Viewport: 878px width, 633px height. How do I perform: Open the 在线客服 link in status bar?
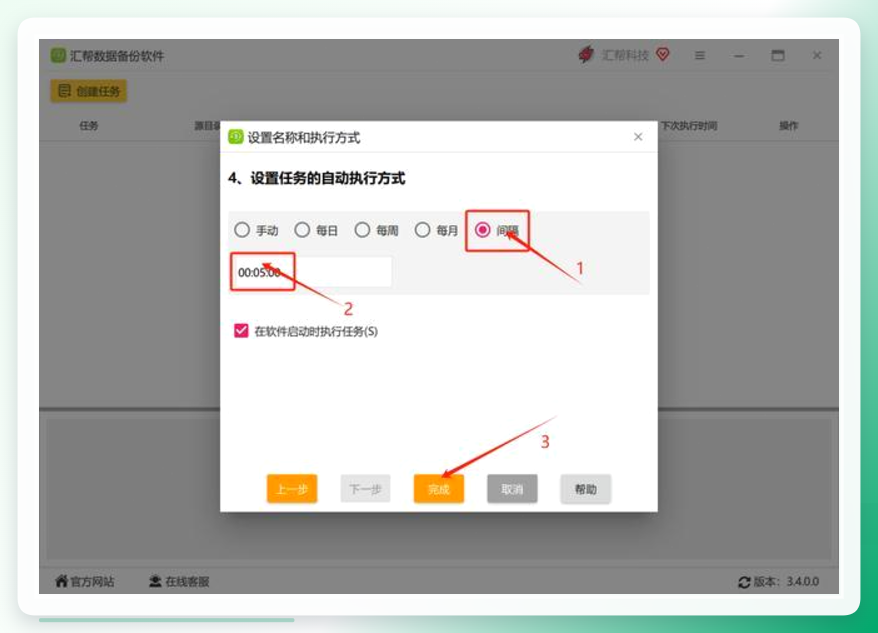(x=179, y=581)
